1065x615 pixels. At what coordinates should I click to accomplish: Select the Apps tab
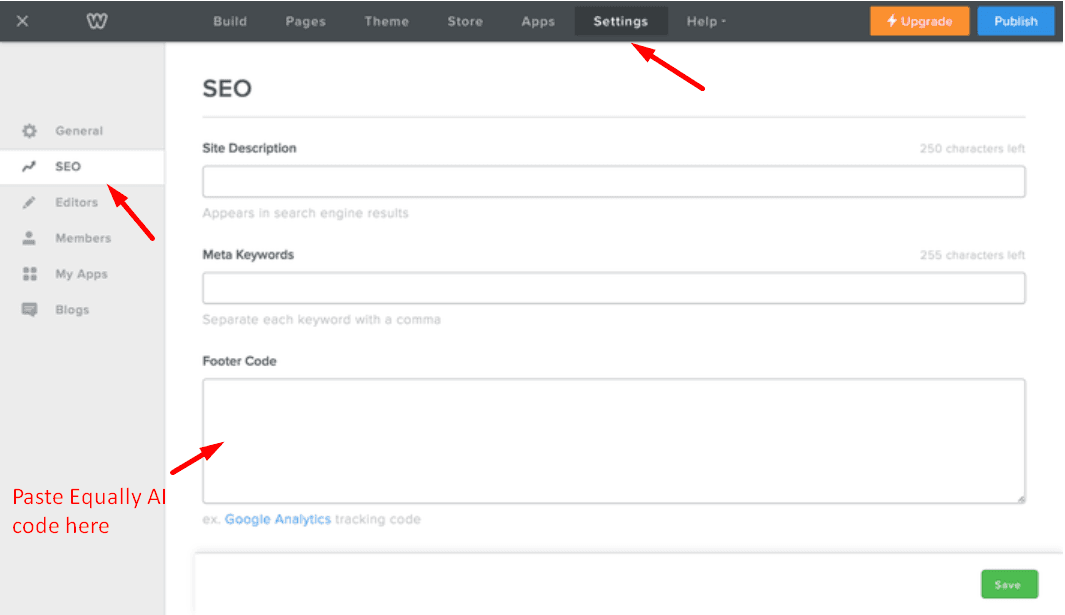(x=538, y=21)
